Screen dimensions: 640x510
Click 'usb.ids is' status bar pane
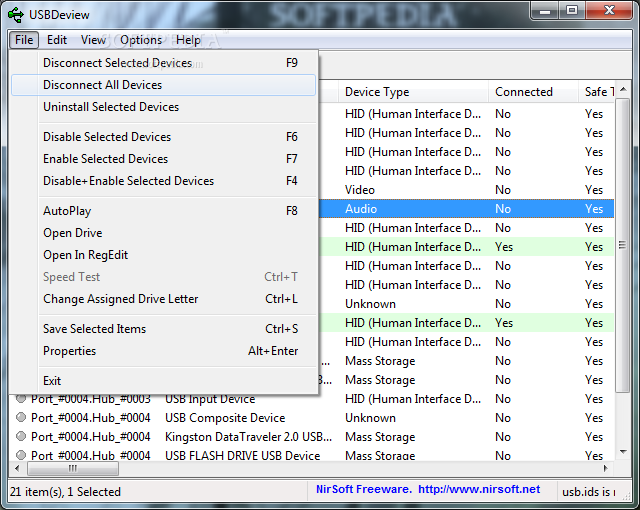tap(589, 492)
